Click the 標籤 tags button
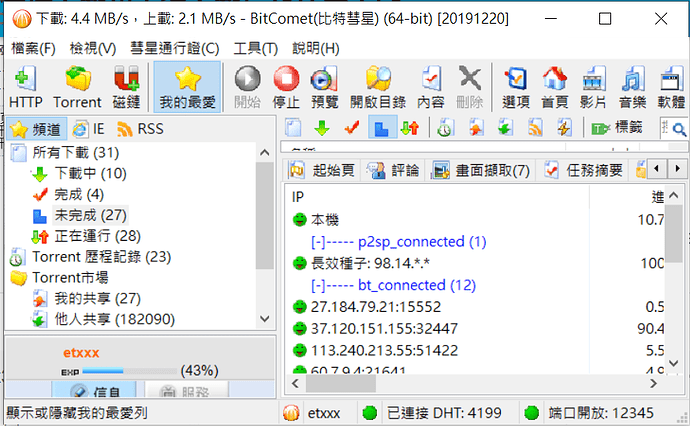This screenshot has height=426, width=690. pyautogui.click(x=617, y=128)
